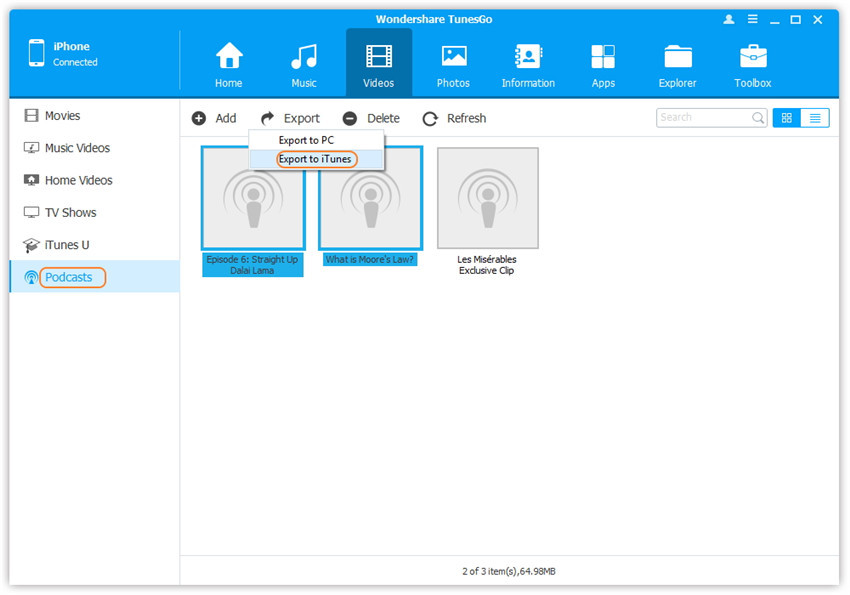This screenshot has width=850, height=595.
Task: Open TV Shows in the sidebar
Action: [70, 213]
